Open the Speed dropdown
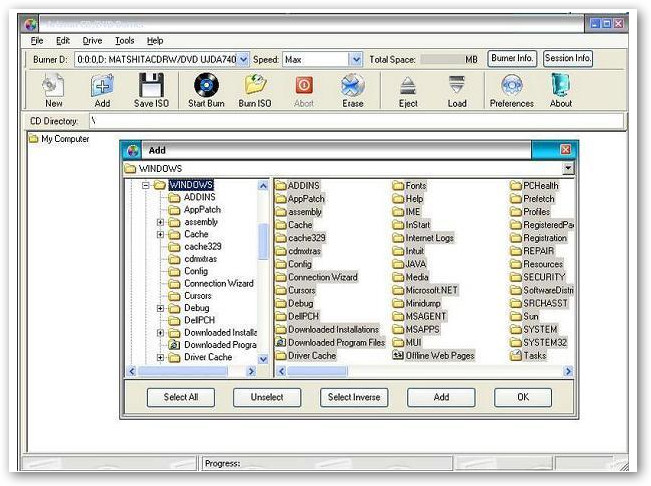 click(356, 60)
